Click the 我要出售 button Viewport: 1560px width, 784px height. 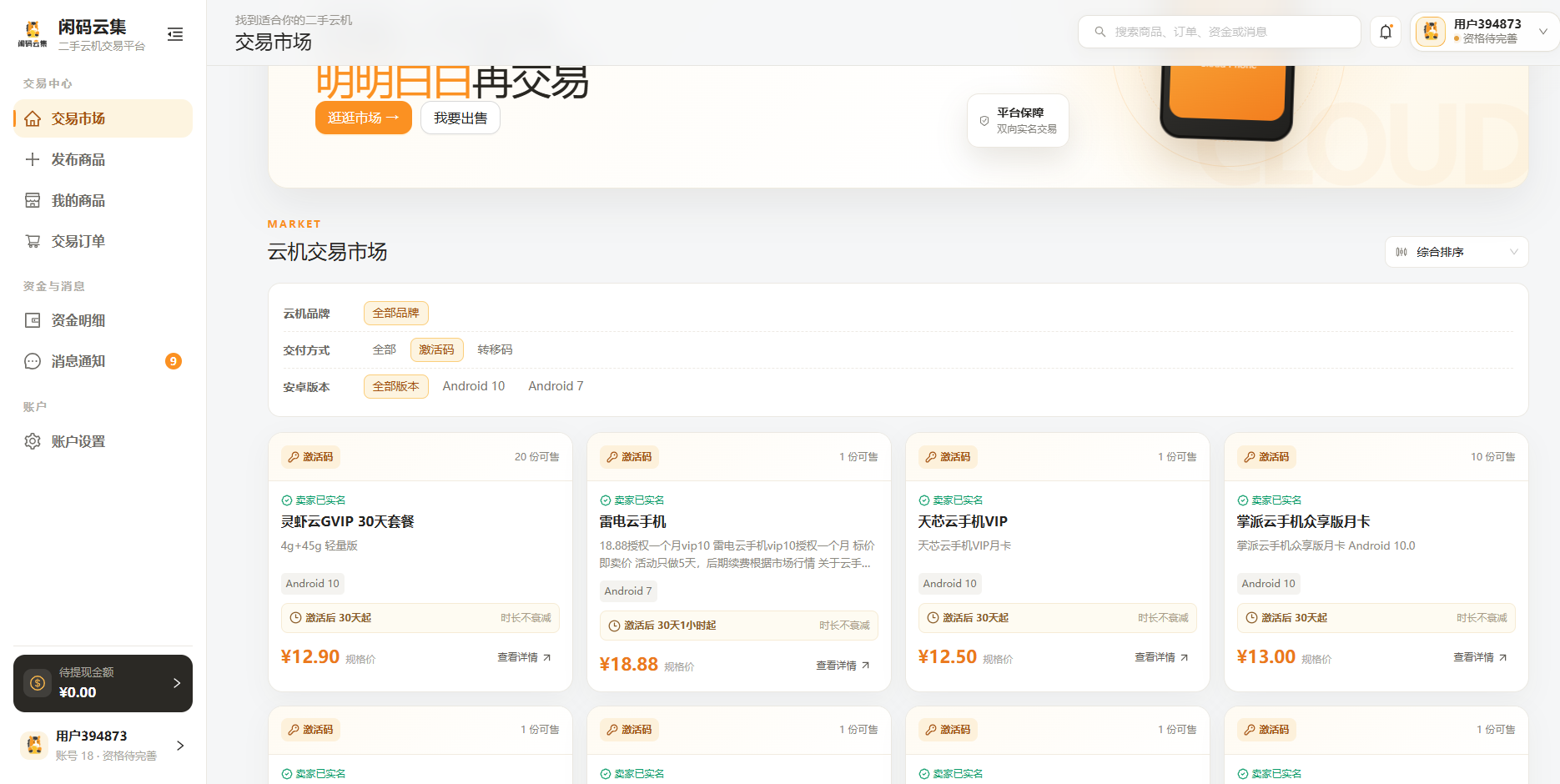460,118
